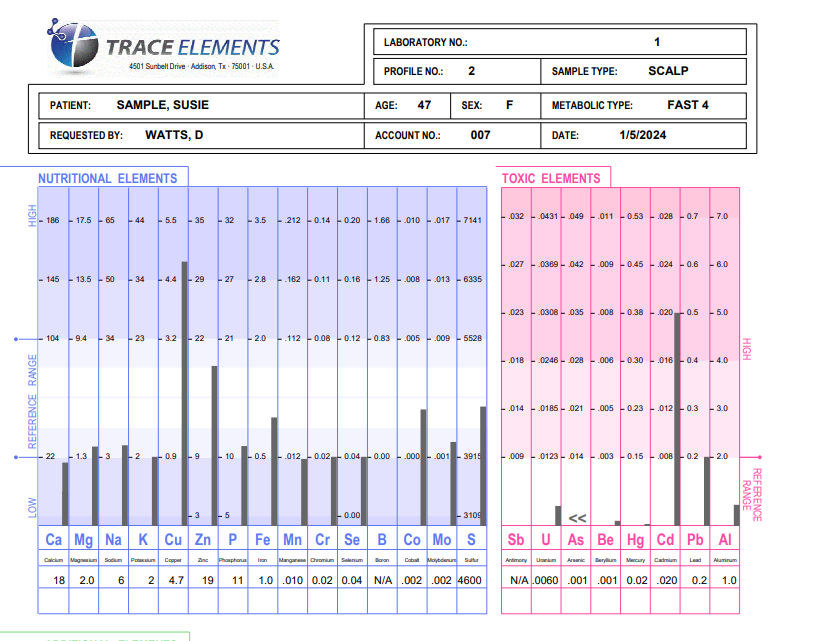
Task: Click the Se selenium element symbol
Action: coord(352,540)
